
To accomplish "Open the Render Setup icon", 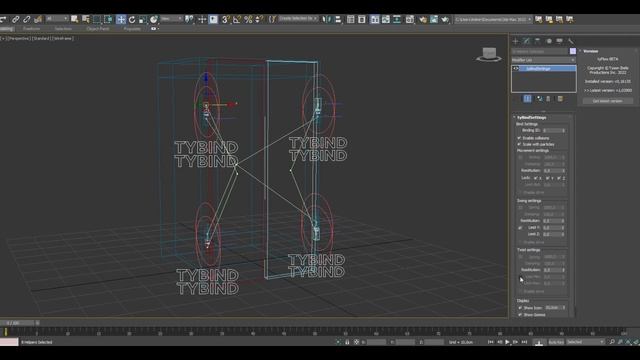I will pyautogui.click(x=422, y=19).
